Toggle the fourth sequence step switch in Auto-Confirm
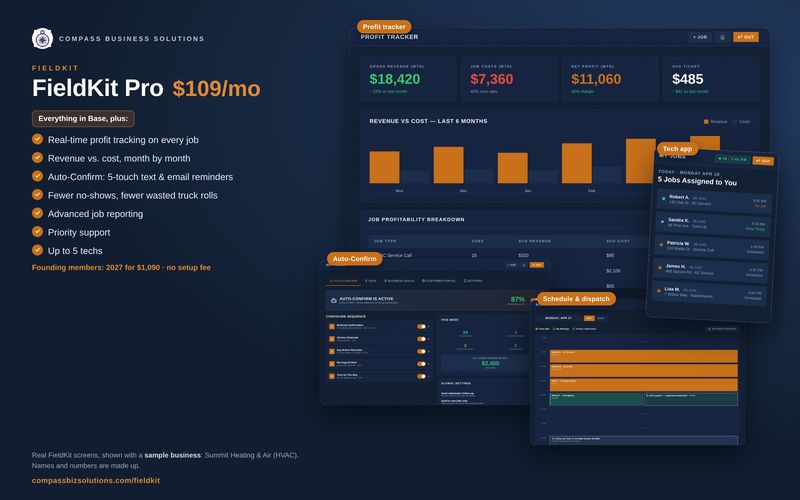800x500 pixels. (421, 364)
